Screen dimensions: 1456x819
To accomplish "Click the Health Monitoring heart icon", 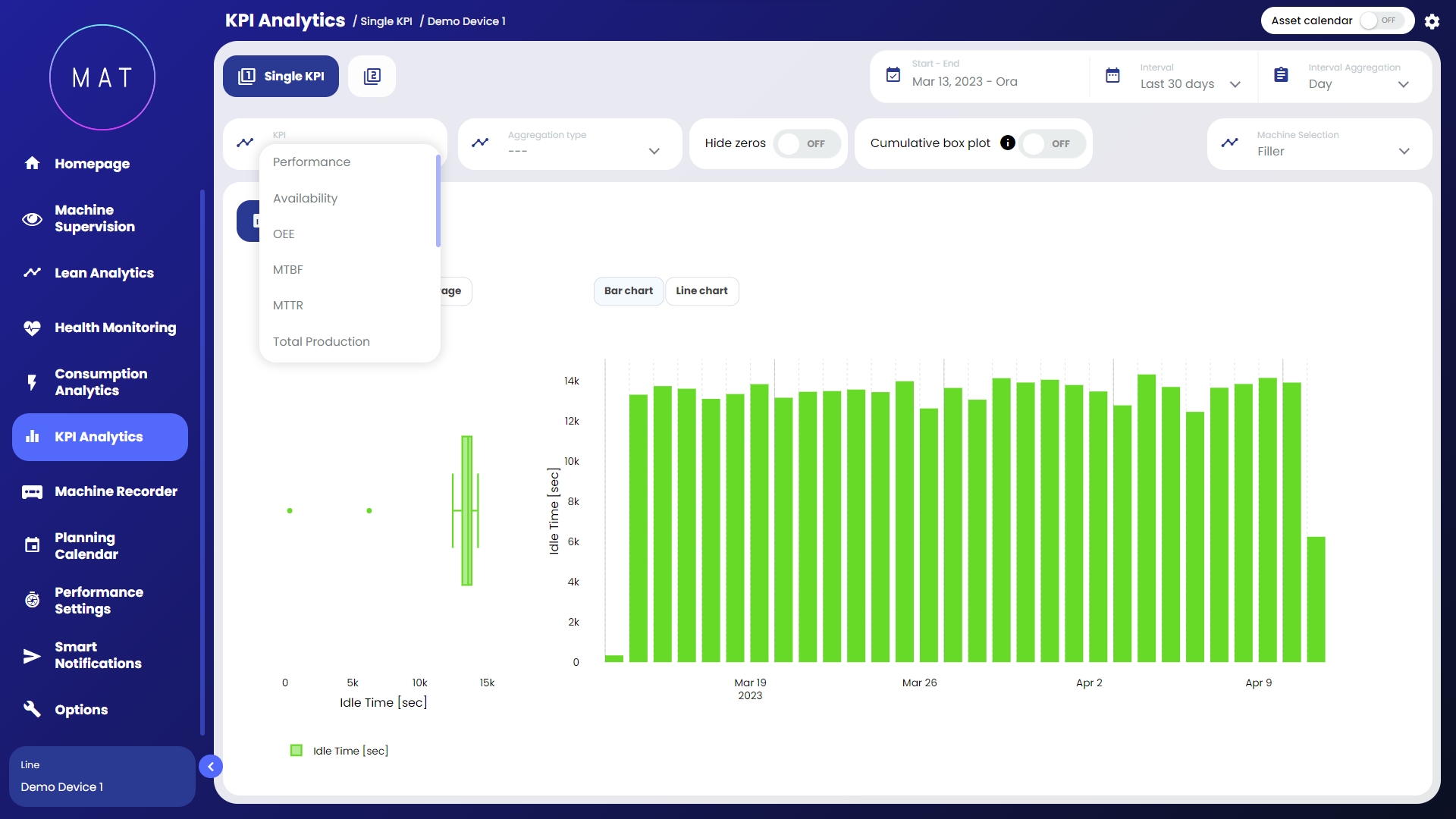I will (32, 328).
